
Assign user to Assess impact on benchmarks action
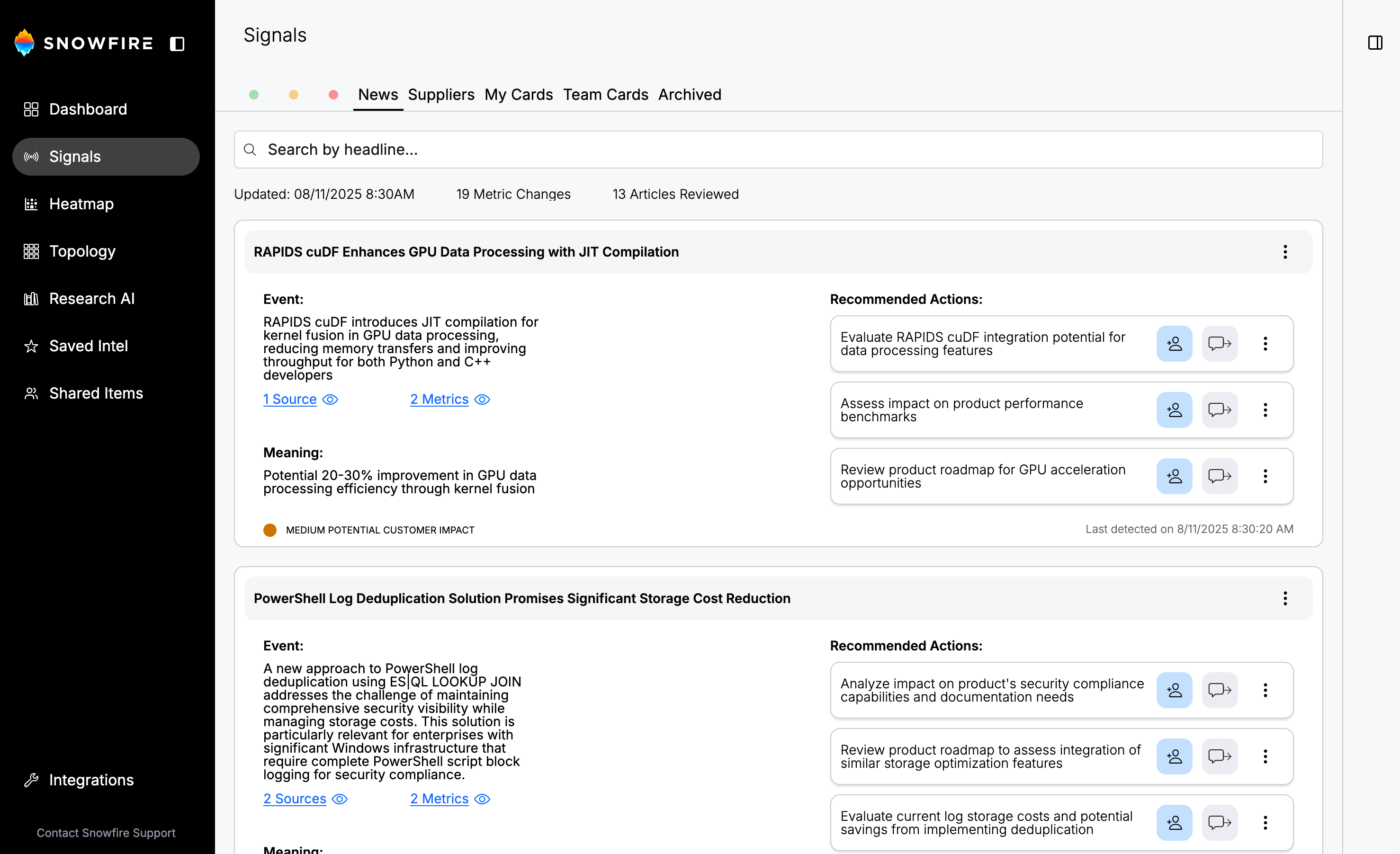coord(1175,410)
